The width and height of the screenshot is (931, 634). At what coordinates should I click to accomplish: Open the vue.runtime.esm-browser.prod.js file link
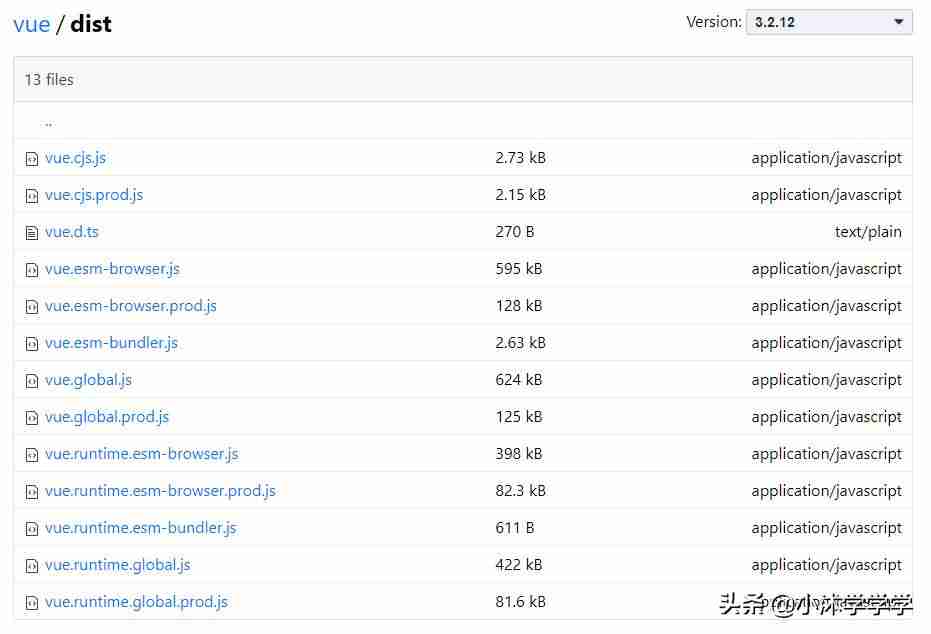coord(160,490)
